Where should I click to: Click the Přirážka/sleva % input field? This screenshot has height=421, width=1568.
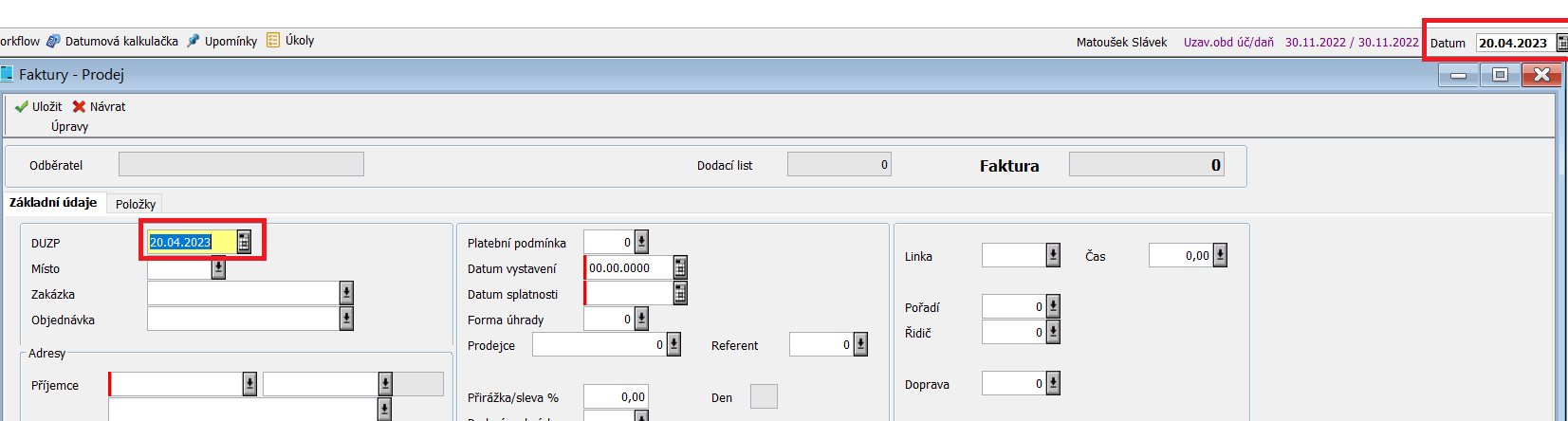point(615,397)
